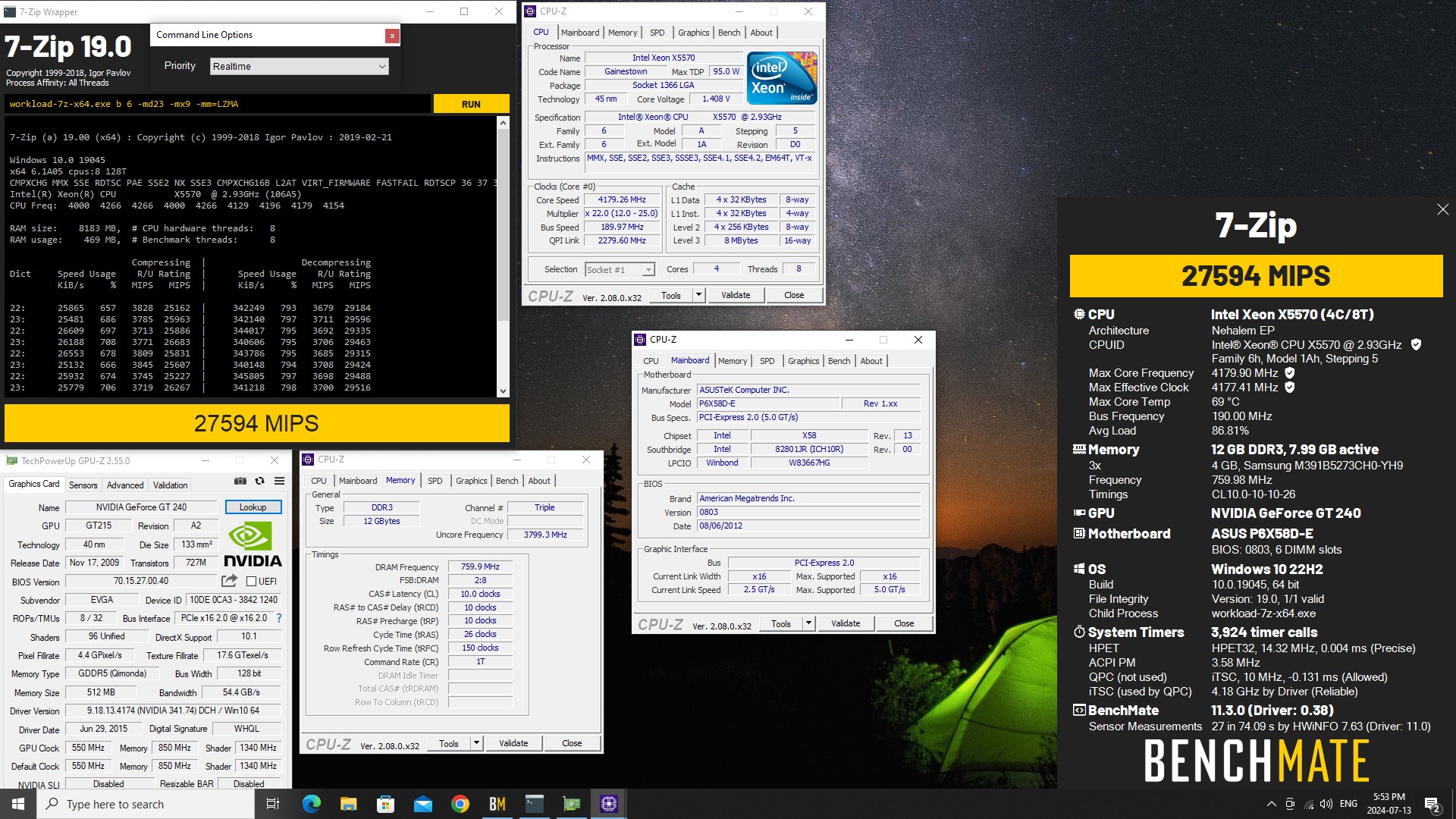Take a GPU-Z screenshot with camera icon
The width and height of the screenshot is (1456, 819).
(240, 481)
